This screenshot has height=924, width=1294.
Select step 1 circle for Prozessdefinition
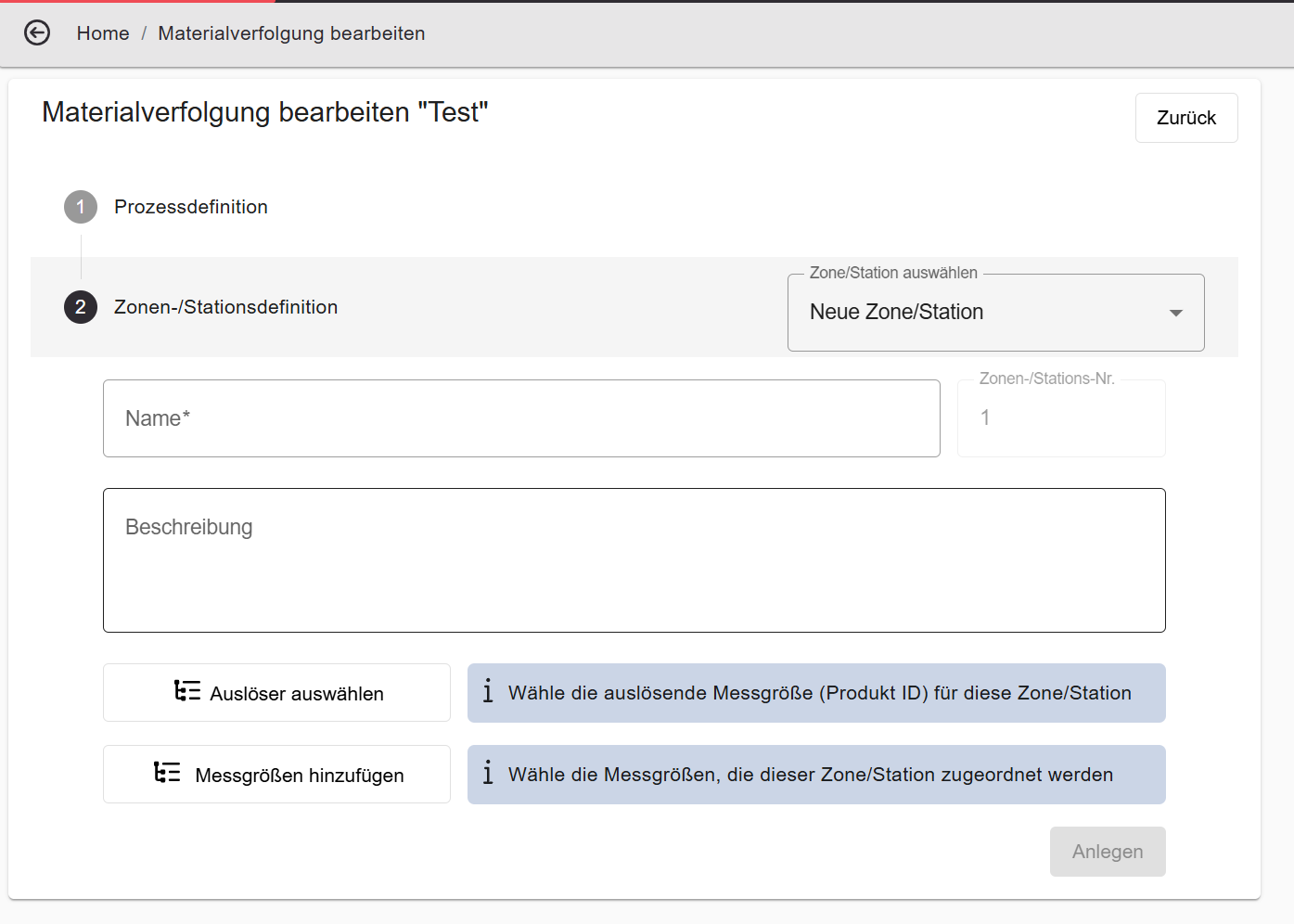point(81,207)
